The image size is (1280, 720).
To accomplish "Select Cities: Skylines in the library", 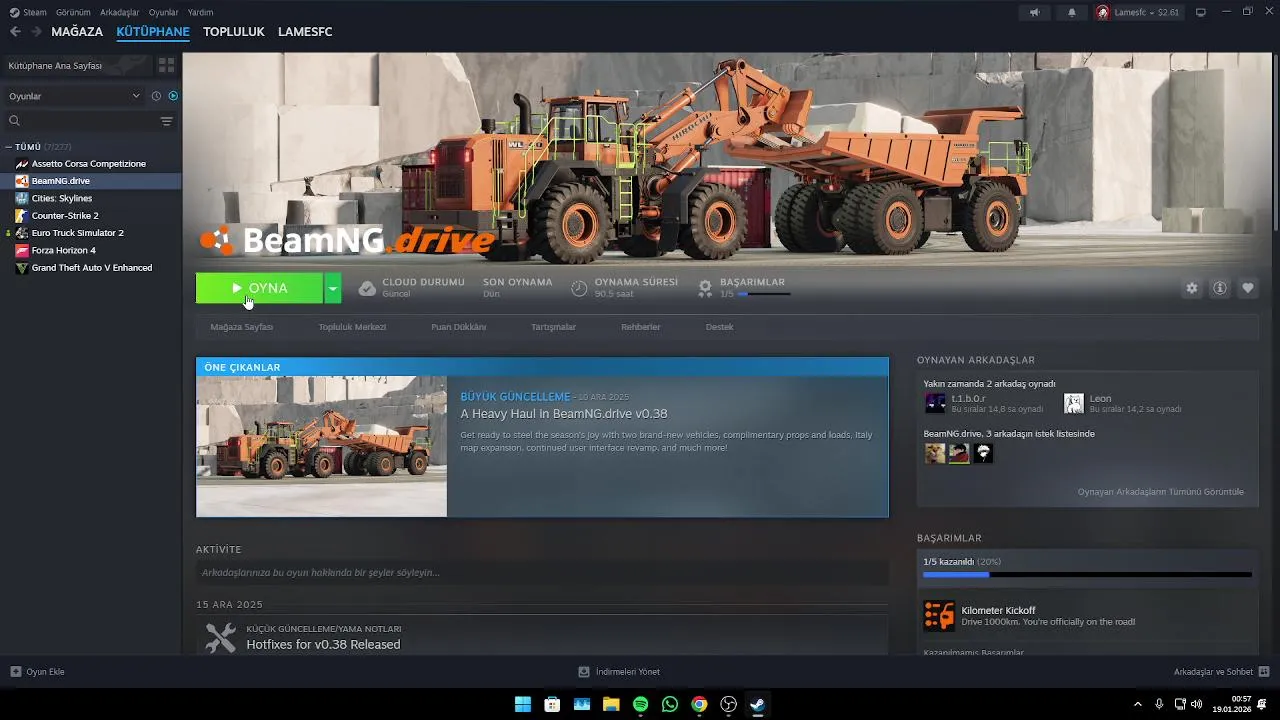I will click(x=90, y=198).
